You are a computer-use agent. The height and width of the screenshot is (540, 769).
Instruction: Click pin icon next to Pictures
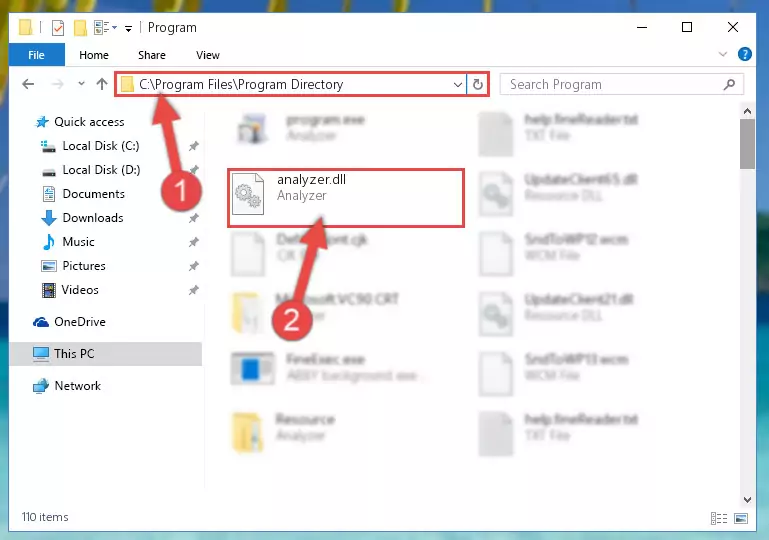click(194, 266)
